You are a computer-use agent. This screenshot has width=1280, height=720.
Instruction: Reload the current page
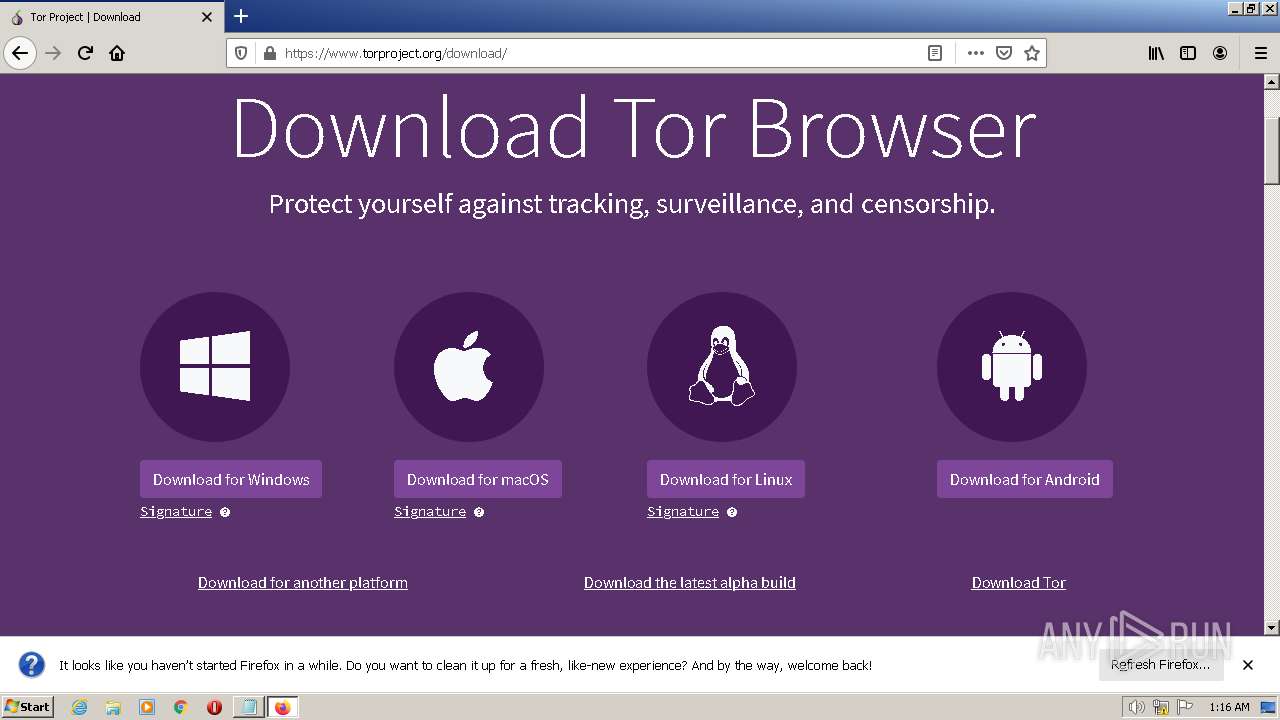pyautogui.click(x=85, y=53)
